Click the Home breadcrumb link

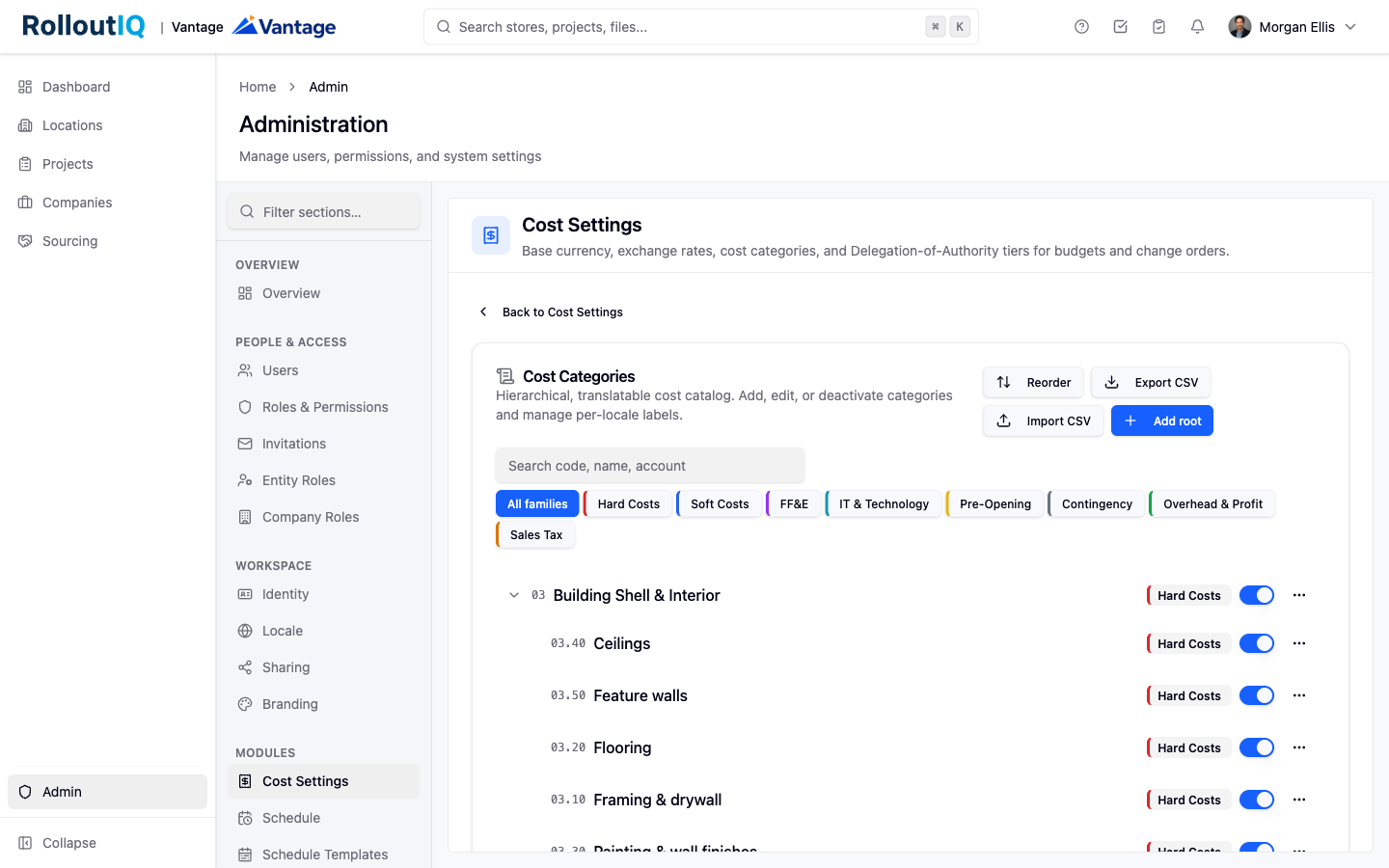258,87
